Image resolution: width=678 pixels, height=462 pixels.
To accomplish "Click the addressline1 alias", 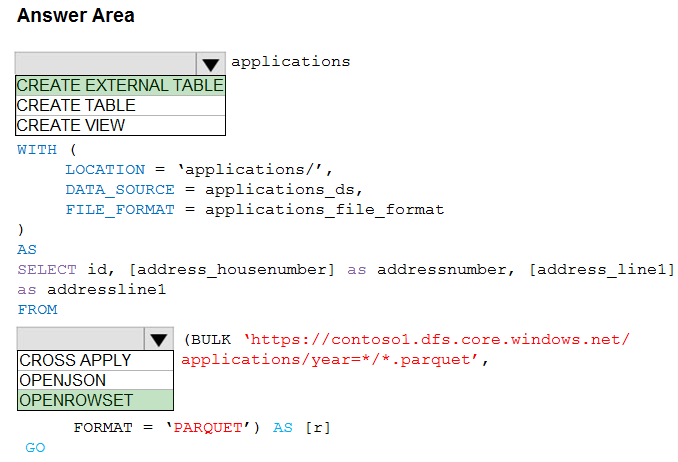I will click(106, 289).
